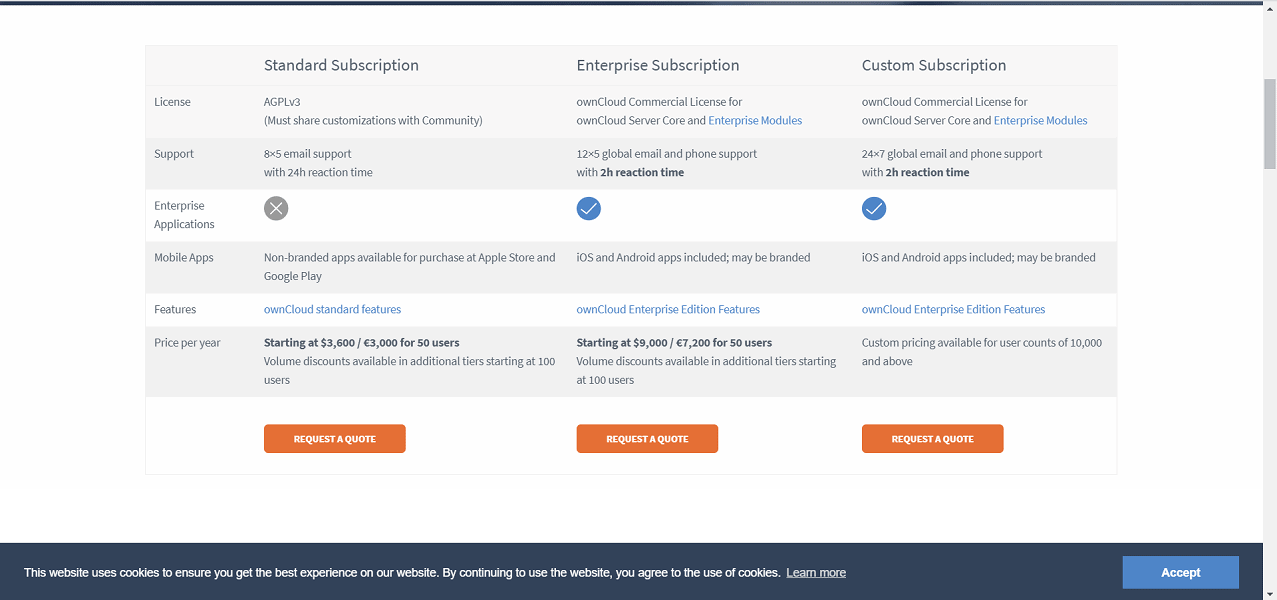Click the Custom Subscription heading
The width and height of the screenshot is (1277, 600).
pyautogui.click(x=934, y=65)
